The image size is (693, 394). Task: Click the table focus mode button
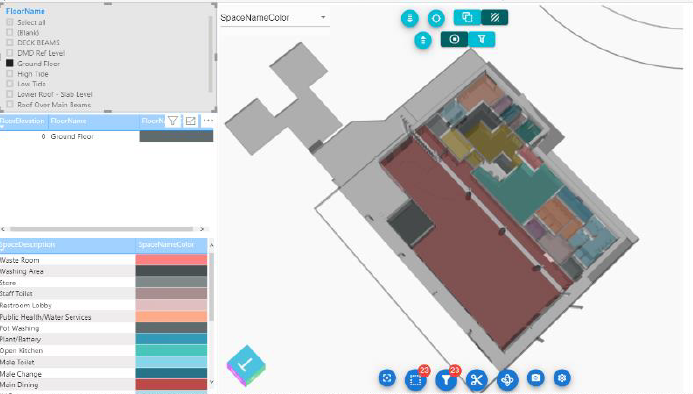point(190,120)
